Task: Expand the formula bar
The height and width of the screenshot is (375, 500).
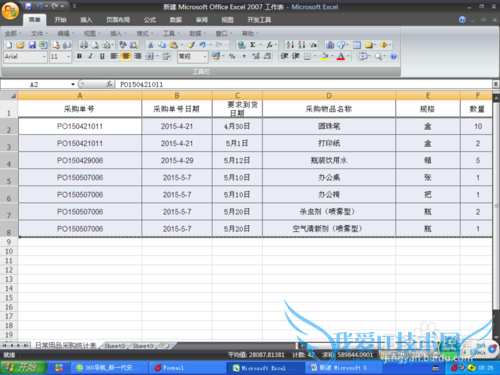Action: coord(496,84)
